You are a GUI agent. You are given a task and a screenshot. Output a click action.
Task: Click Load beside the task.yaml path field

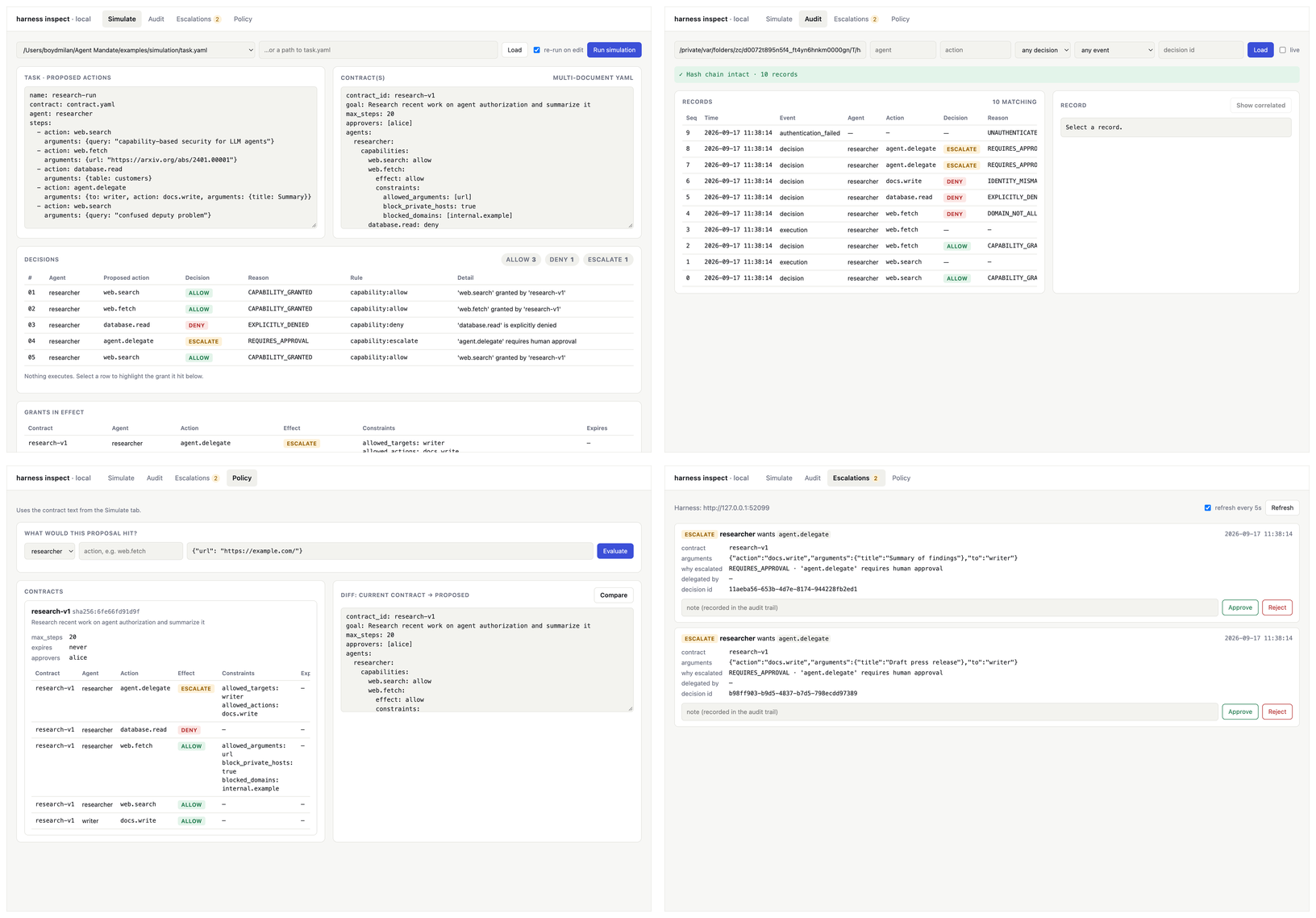tap(514, 50)
